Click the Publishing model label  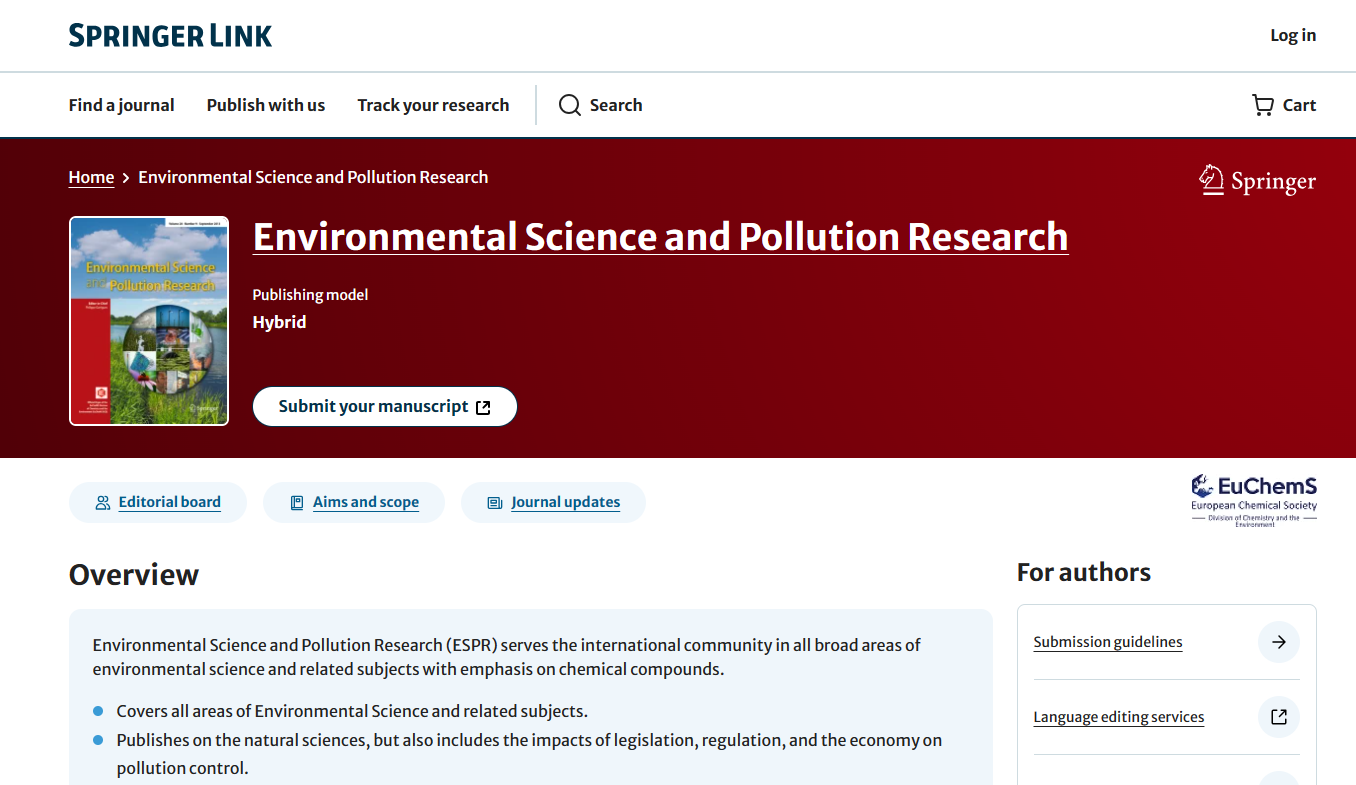(310, 295)
